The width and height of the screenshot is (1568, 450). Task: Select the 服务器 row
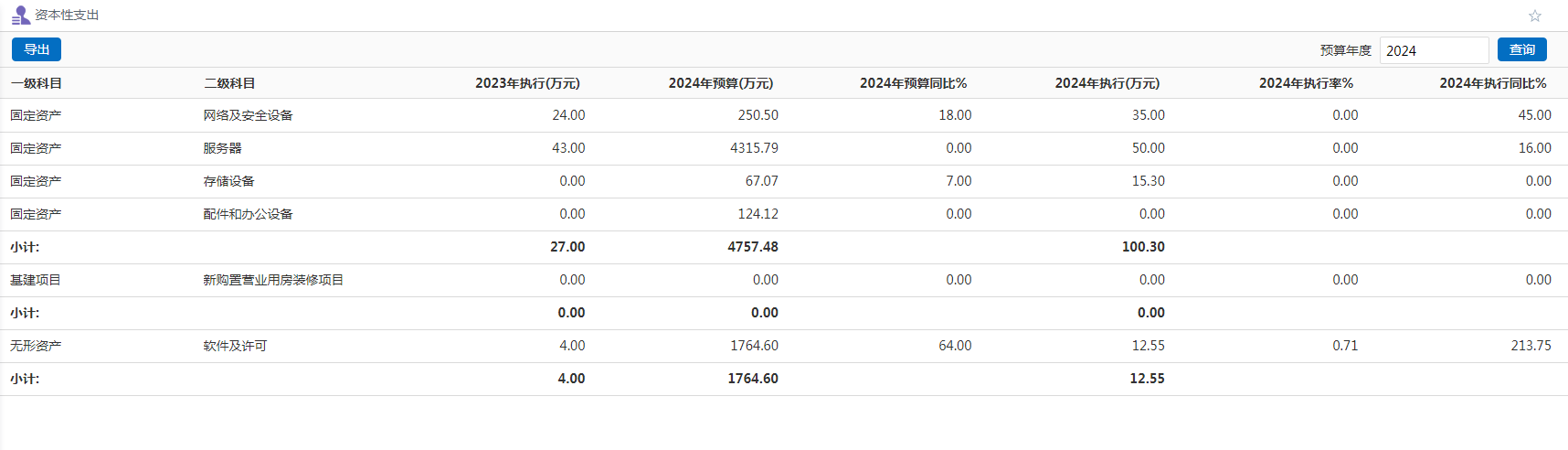(222, 148)
